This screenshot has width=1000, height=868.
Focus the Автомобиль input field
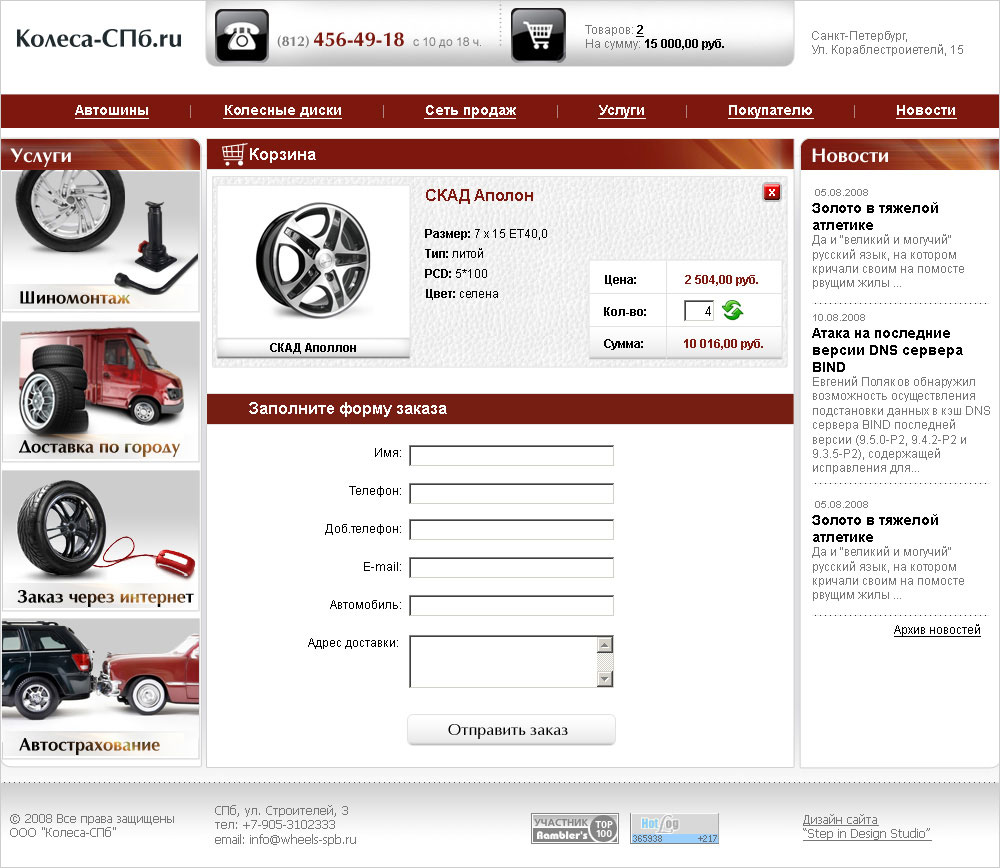click(511, 605)
